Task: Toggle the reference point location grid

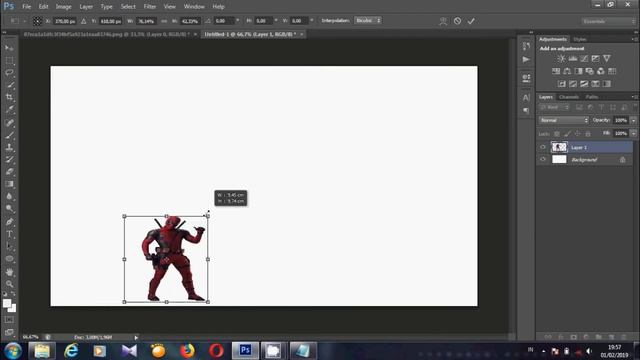Action: pos(37,21)
